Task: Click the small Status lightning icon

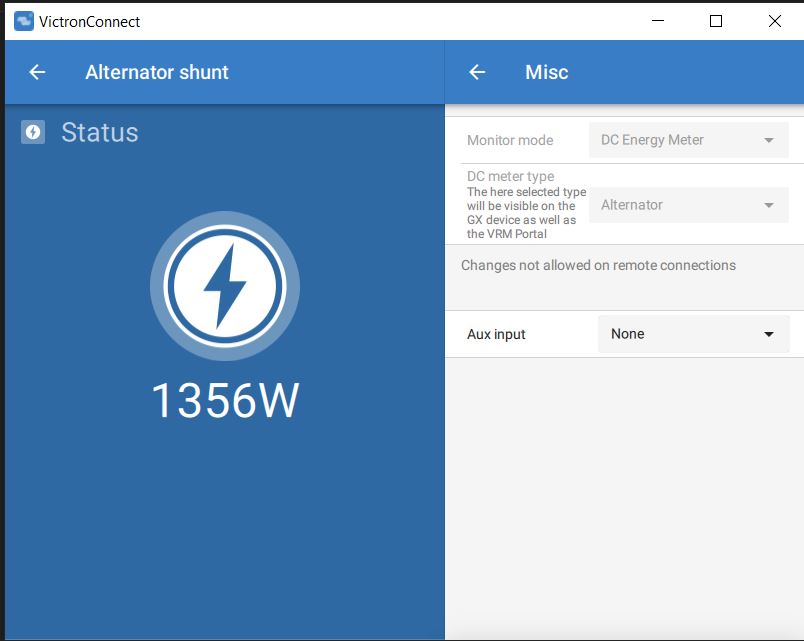Action: (33, 132)
